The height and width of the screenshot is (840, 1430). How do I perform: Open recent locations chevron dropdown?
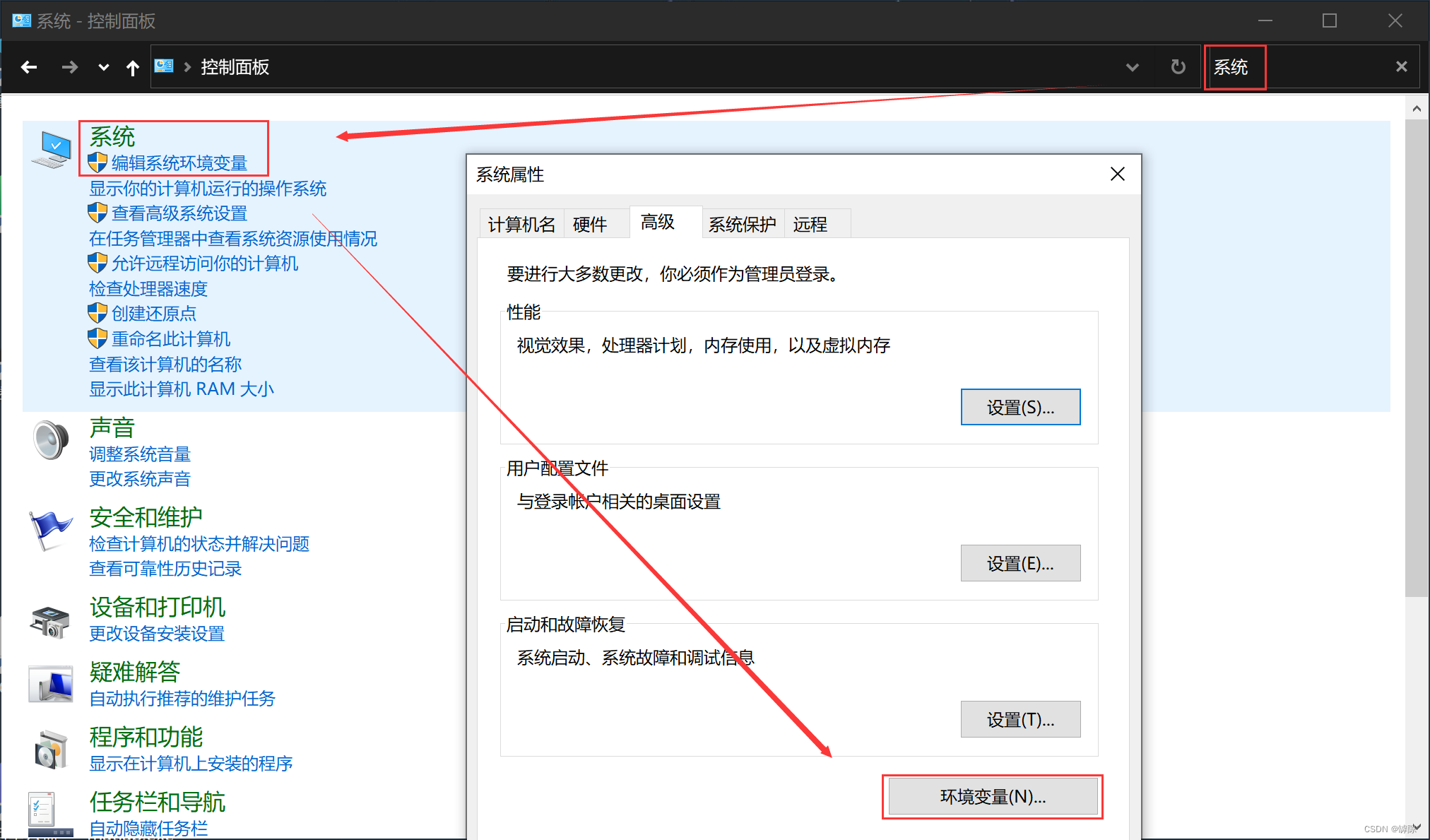point(103,67)
